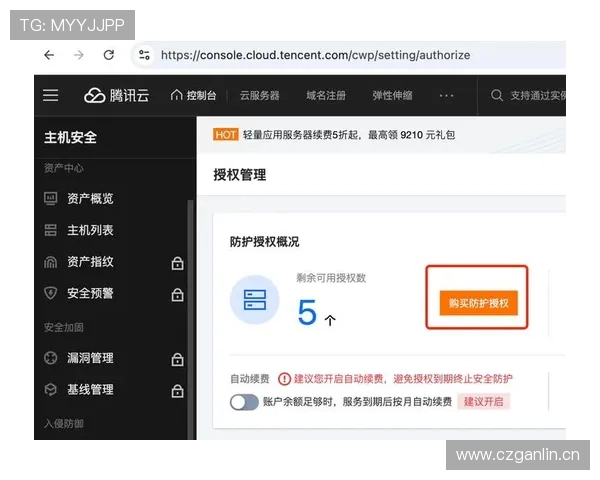Click the 购买防护授权 orange button
600x480 pixels.
(x=478, y=303)
